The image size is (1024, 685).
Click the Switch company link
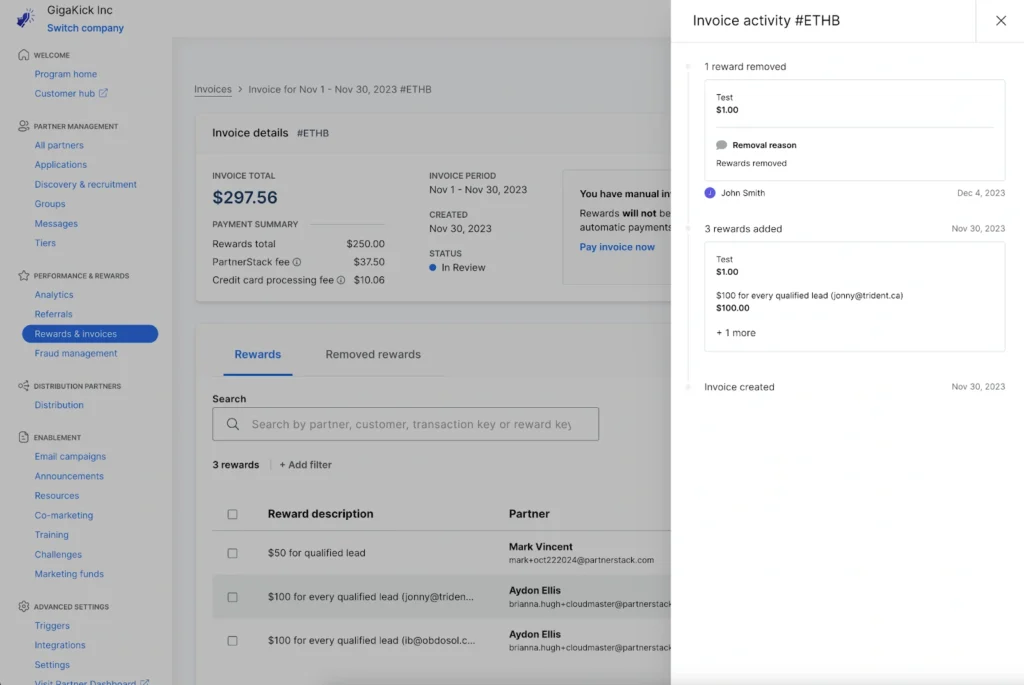[x=85, y=28]
